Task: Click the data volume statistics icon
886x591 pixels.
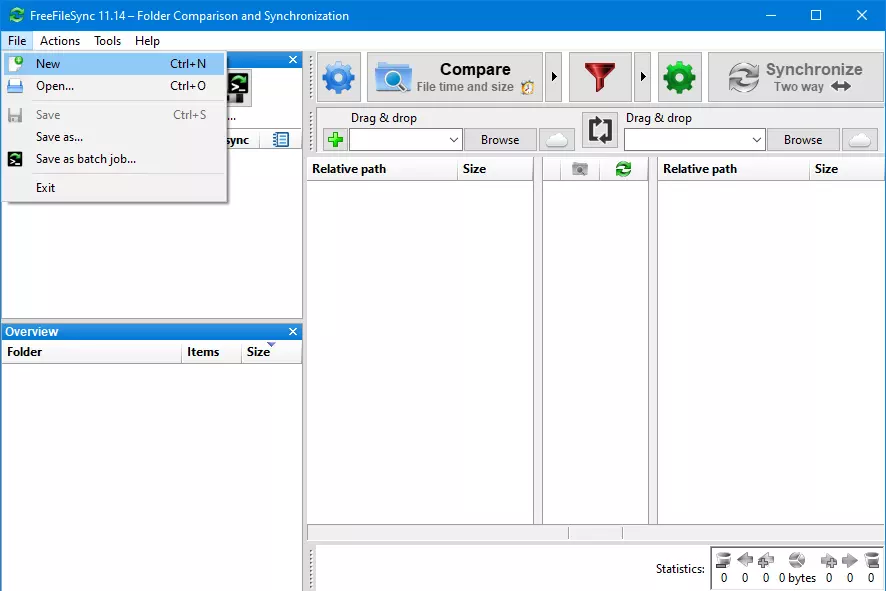Action: pos(797,560)
